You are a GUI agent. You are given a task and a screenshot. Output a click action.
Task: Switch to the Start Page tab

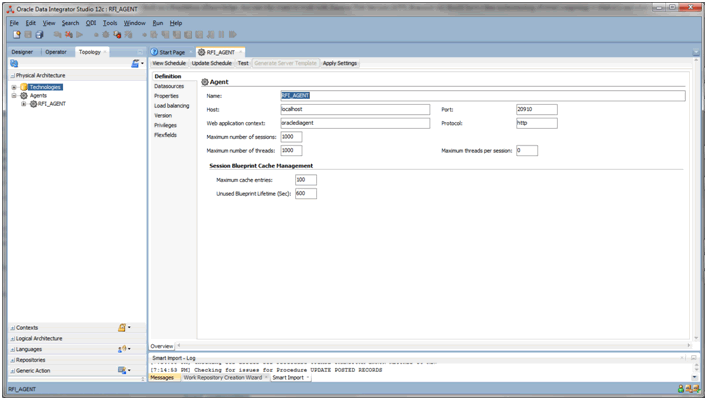click(x=172, y=52)
